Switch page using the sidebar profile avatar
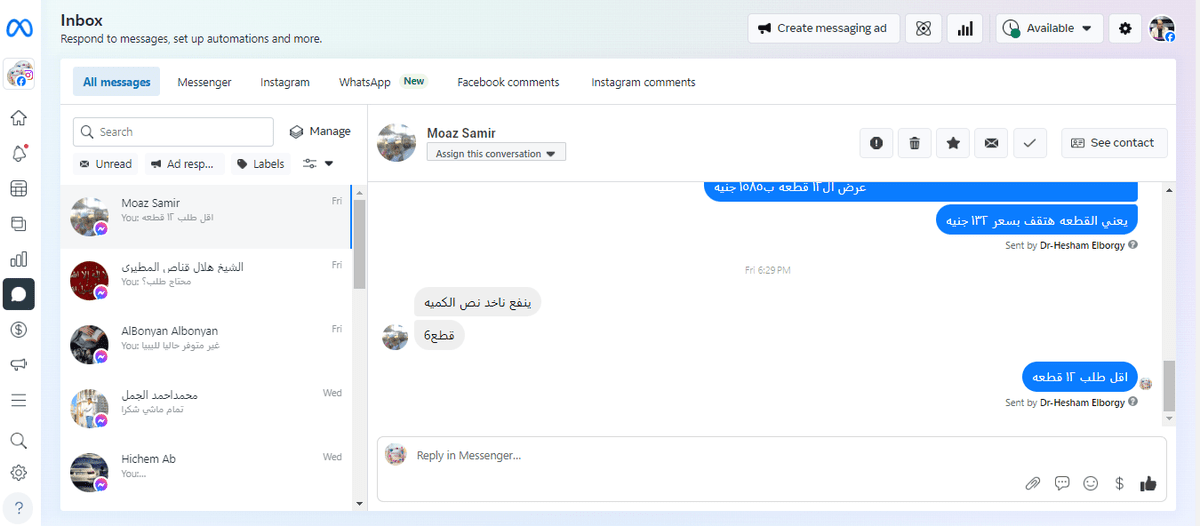This screenshot has height=526, width=1200. [x=19, y=74]
